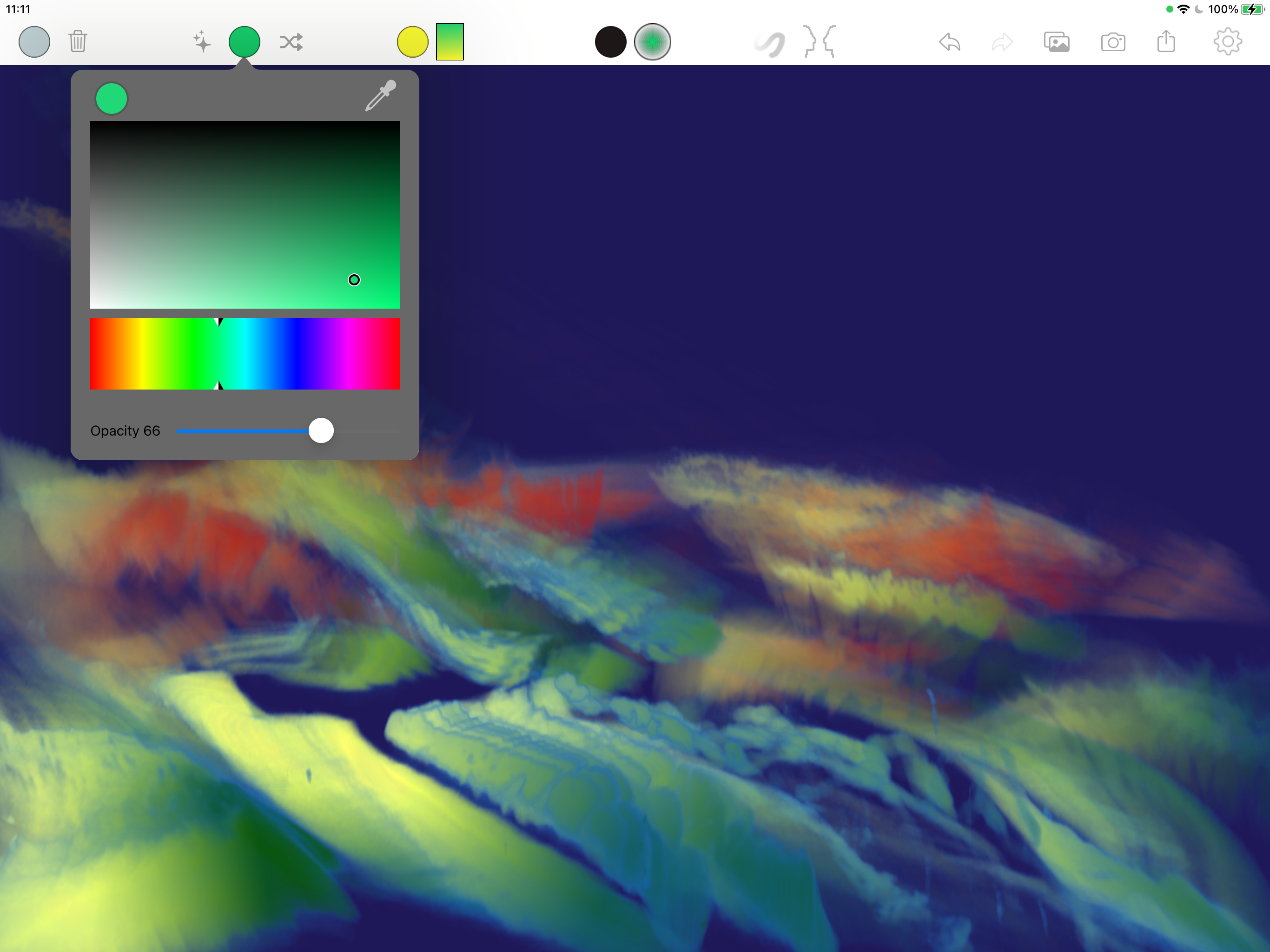This screenshot has width=1270, height=952.
Task: Click the rainbow hue bar
Action: point(245,354)
